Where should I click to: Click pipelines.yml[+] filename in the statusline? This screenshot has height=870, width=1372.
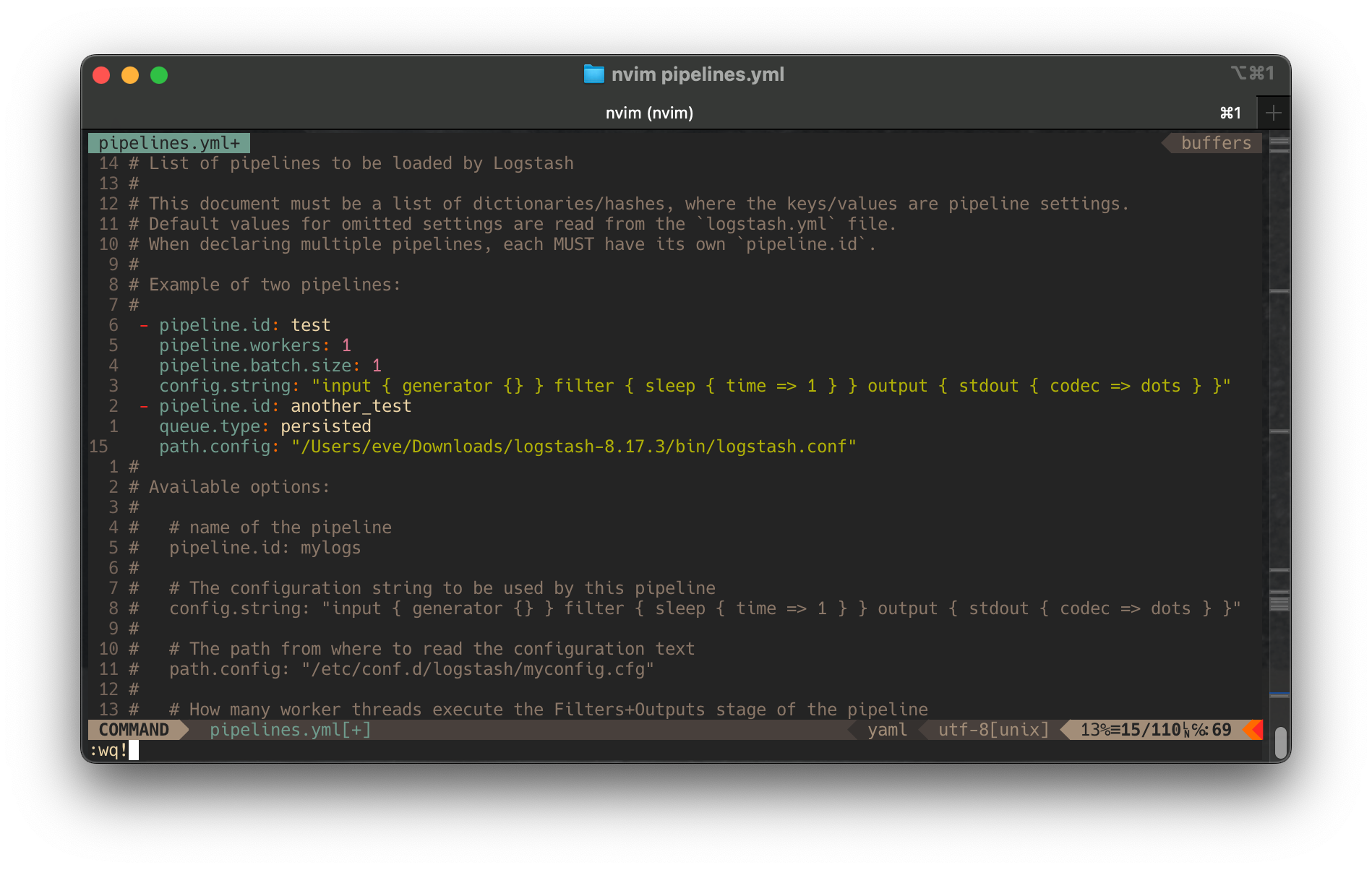click(290, 730)
